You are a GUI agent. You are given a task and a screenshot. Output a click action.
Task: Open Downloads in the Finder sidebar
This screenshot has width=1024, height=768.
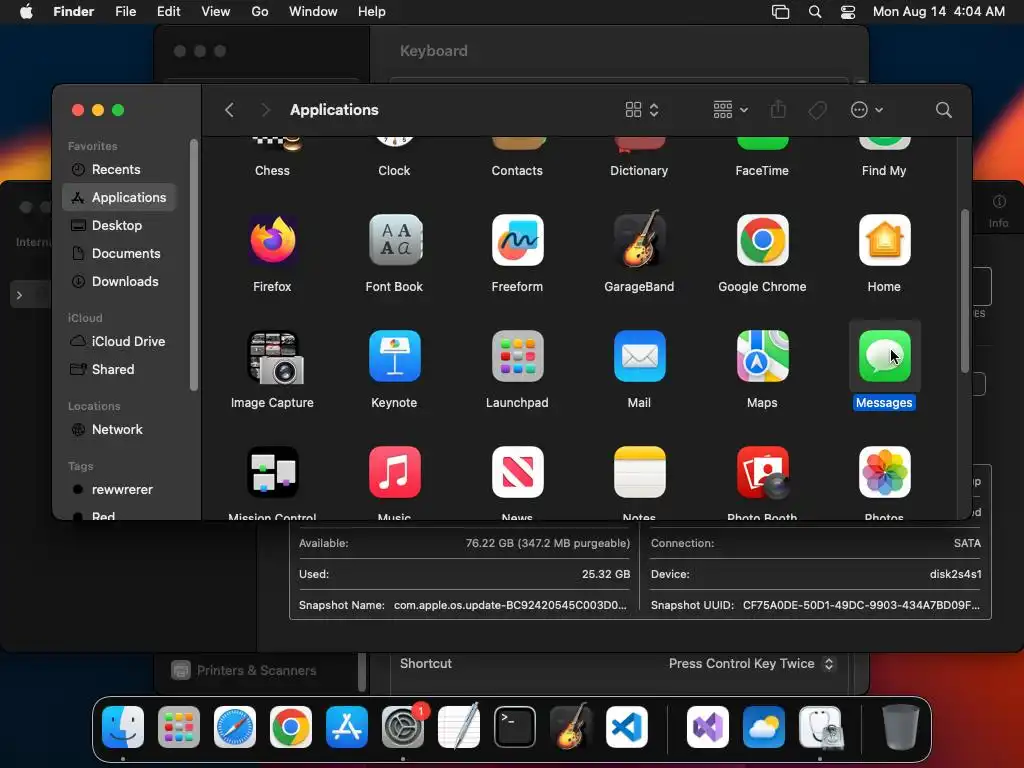119,281
